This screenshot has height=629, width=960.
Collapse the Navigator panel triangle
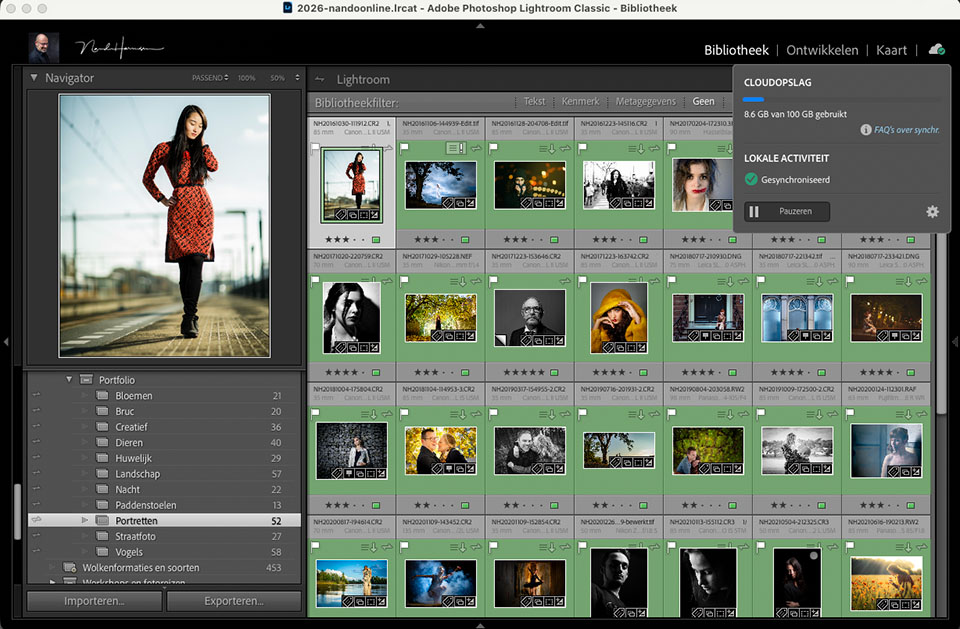point(32,77)
